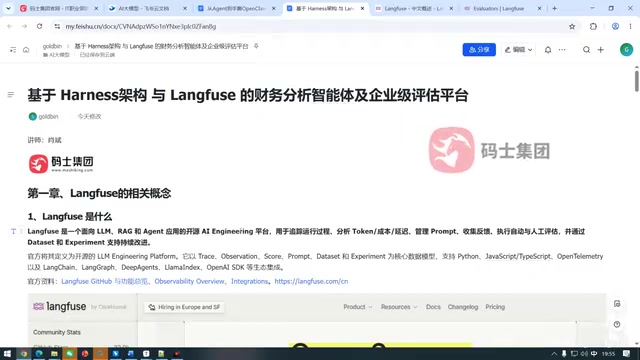The width and height of the screenshot is (640, 360).
Task: Click the document search magnifier icon
Action: (586, 49)
